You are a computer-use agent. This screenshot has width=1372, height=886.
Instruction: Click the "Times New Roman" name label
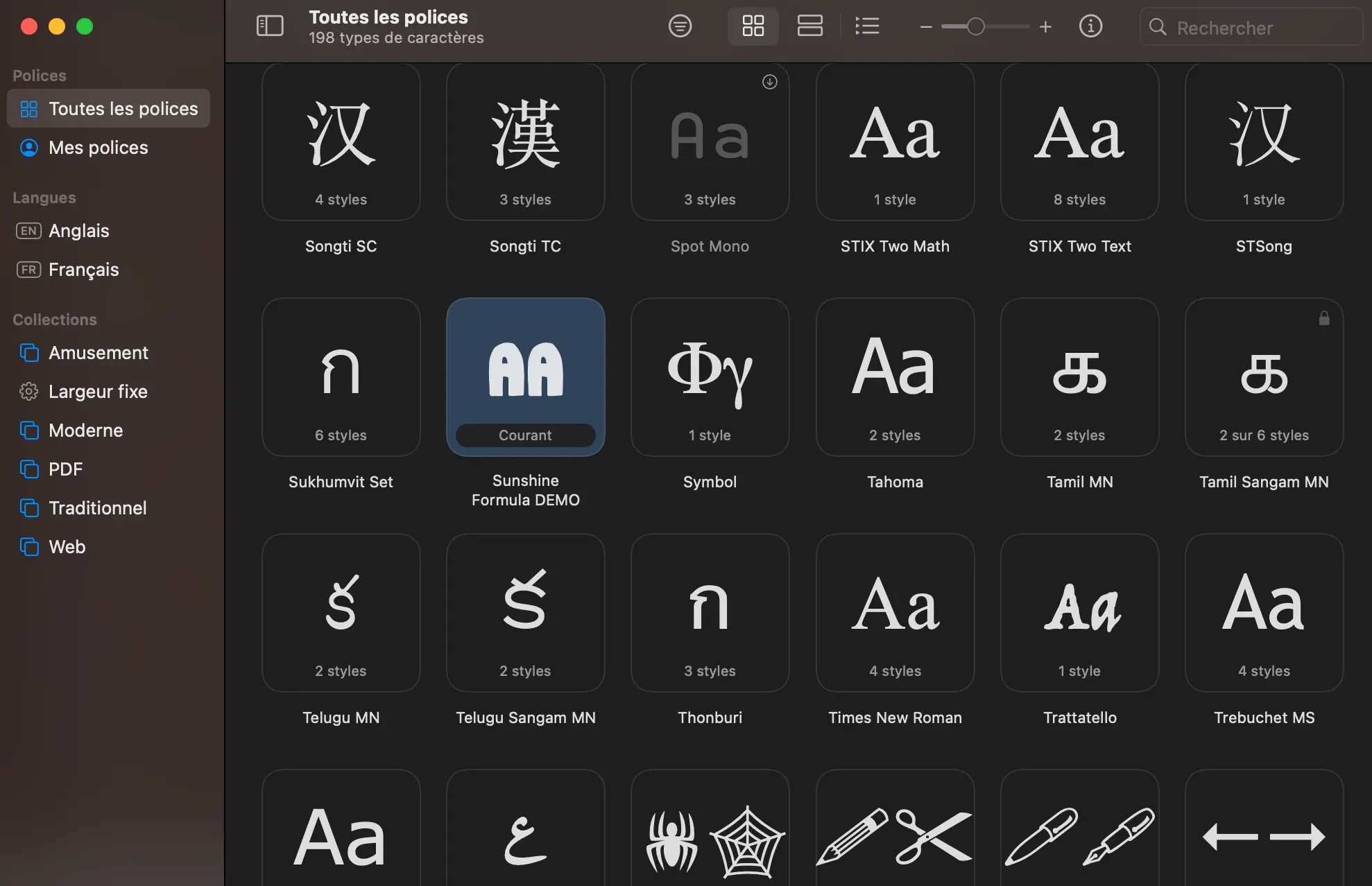(895, 718)
